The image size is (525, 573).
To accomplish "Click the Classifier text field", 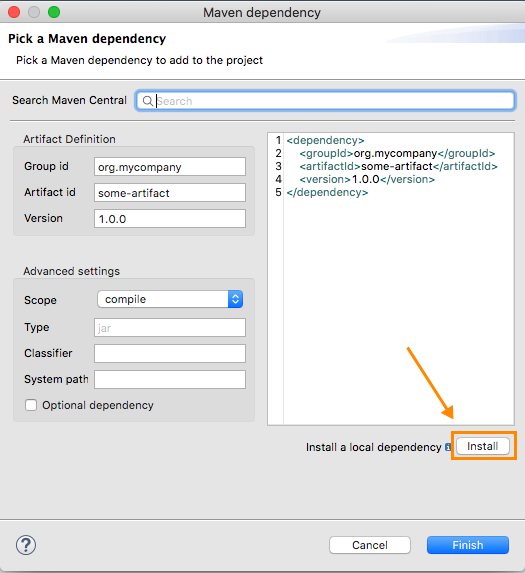I will pos(170,353).
